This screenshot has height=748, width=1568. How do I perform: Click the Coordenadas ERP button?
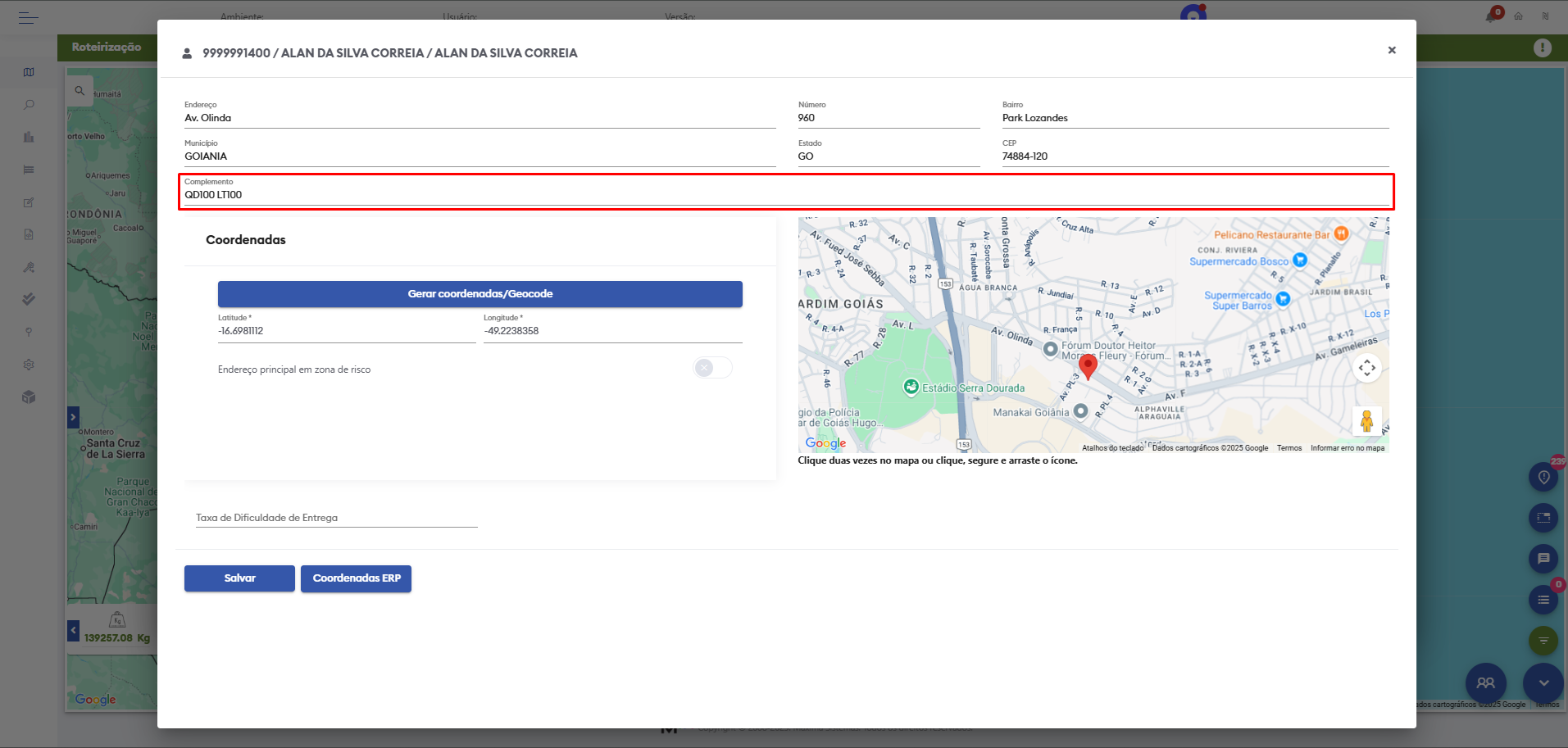tap(356, 578)
